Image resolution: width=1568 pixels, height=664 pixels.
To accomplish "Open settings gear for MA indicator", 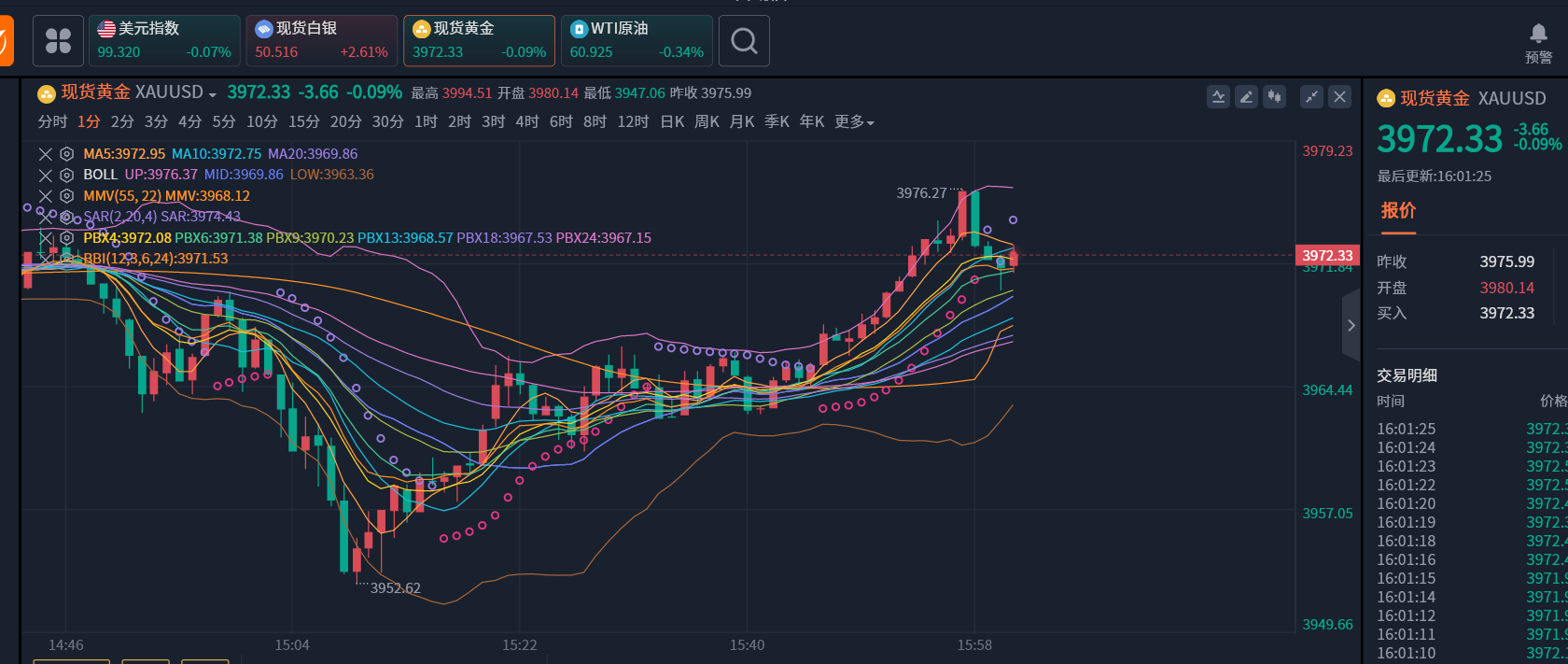I will (66, 154).
